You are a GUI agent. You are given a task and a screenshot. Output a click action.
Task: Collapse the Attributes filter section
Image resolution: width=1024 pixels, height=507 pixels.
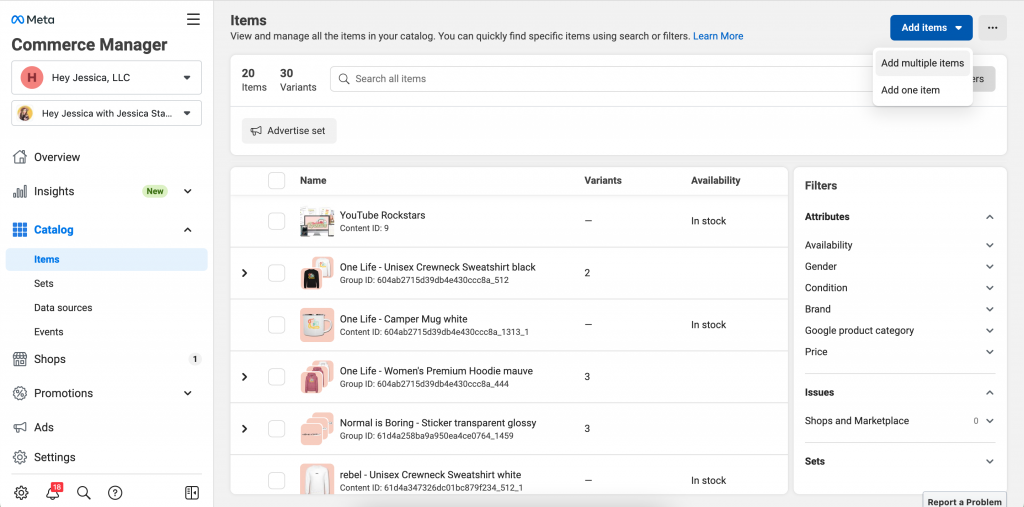coord(990,217)
